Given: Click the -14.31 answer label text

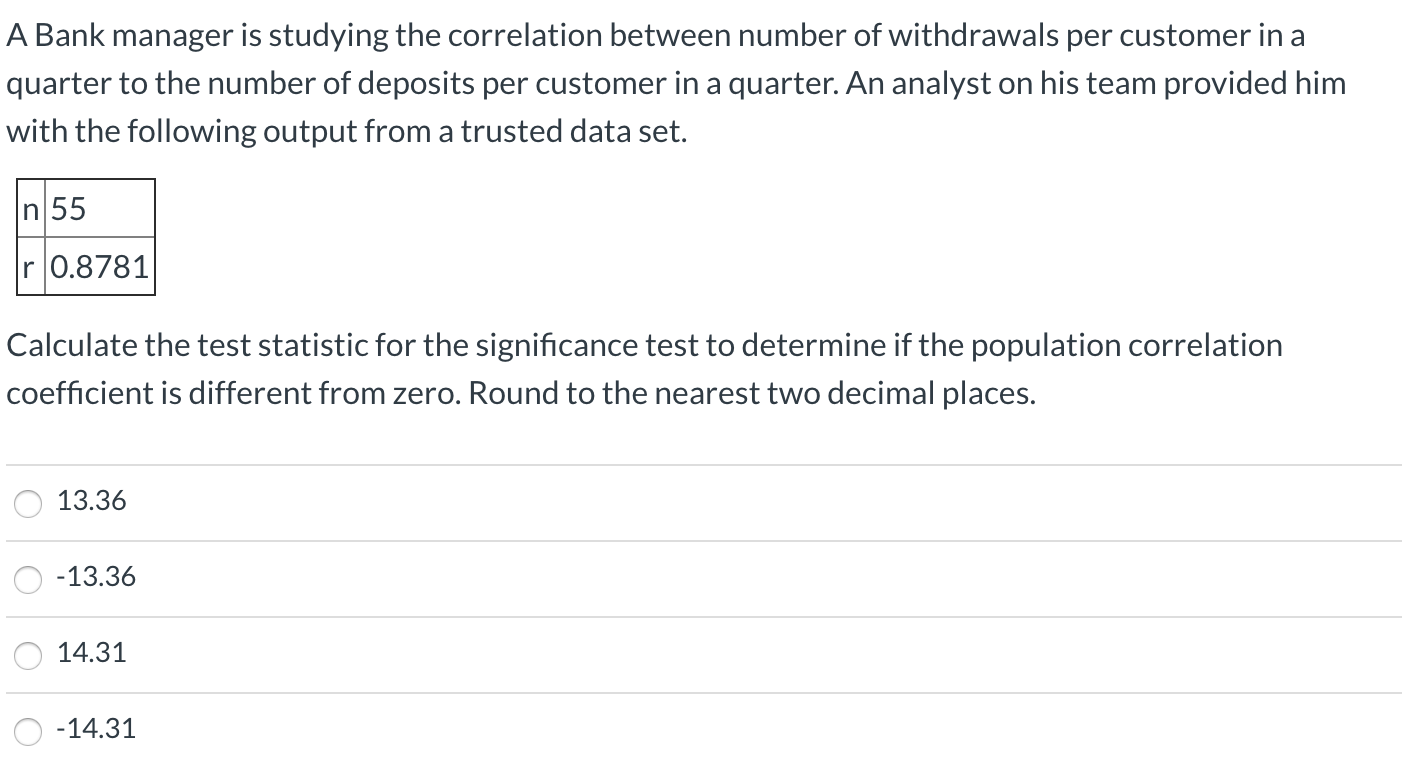Looking at the screenshot, I should pos(96,730).
